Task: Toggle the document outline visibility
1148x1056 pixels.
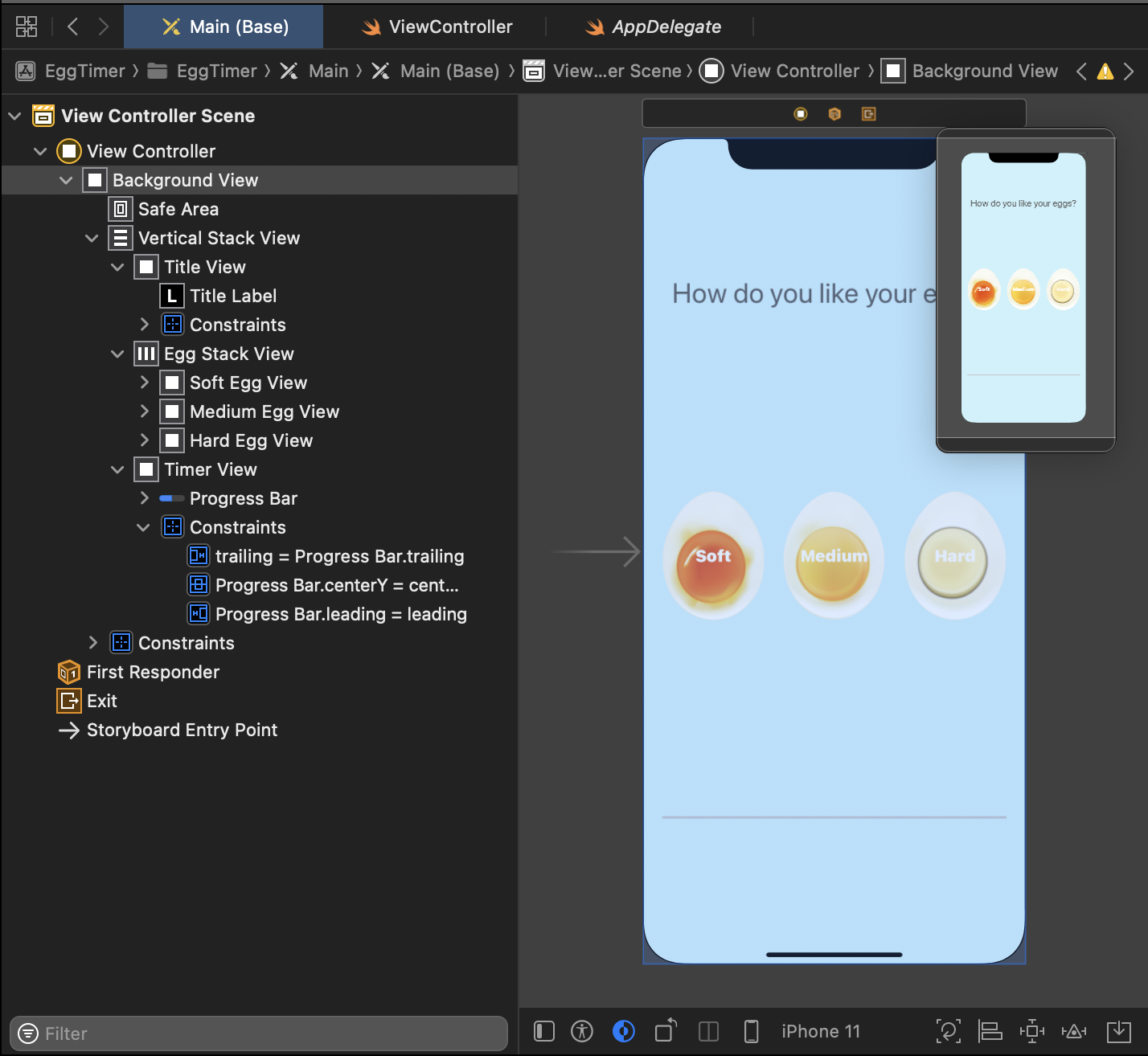Action: tap(544, 1031)
